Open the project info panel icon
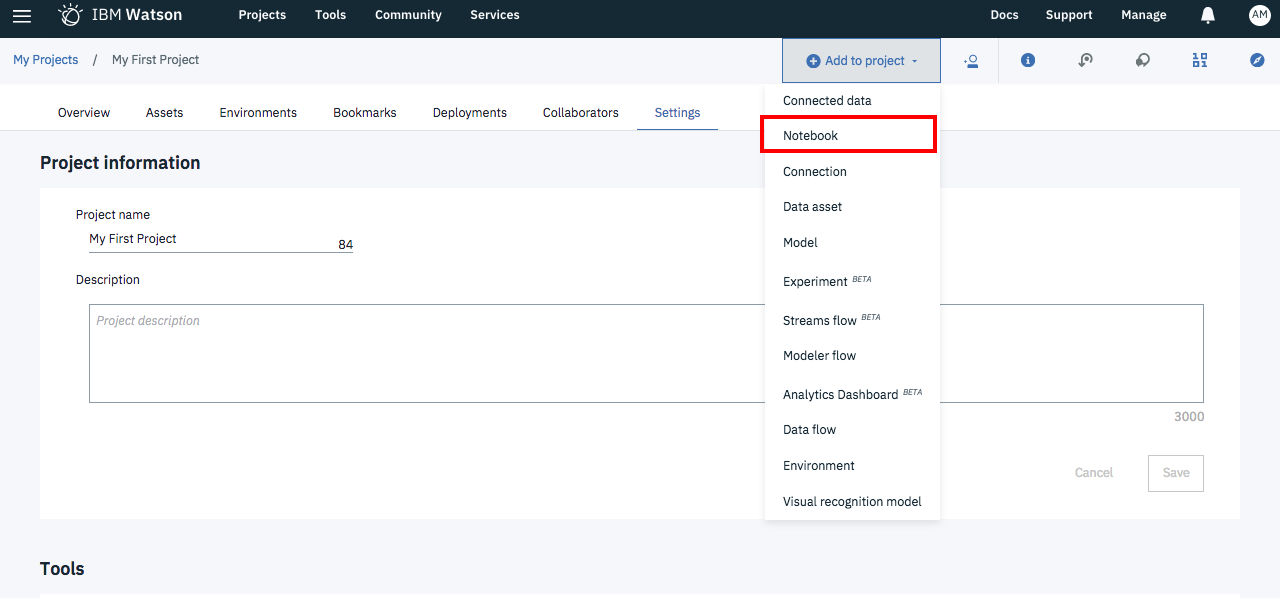The height and width of the screenshot is (598, 1280). tap(1027, 60)
